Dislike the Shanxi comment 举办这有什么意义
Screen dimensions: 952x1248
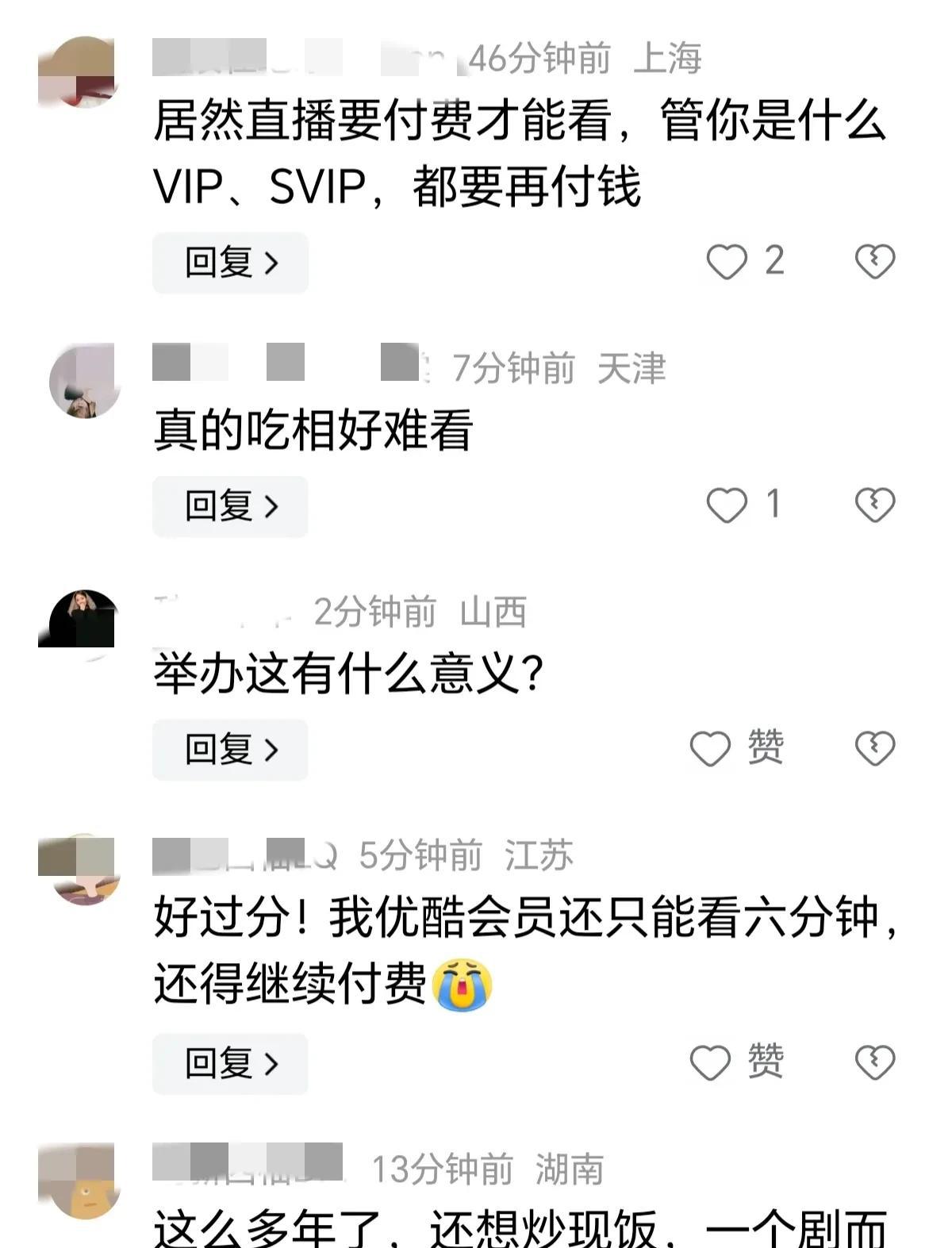click(x=874, y=748)
